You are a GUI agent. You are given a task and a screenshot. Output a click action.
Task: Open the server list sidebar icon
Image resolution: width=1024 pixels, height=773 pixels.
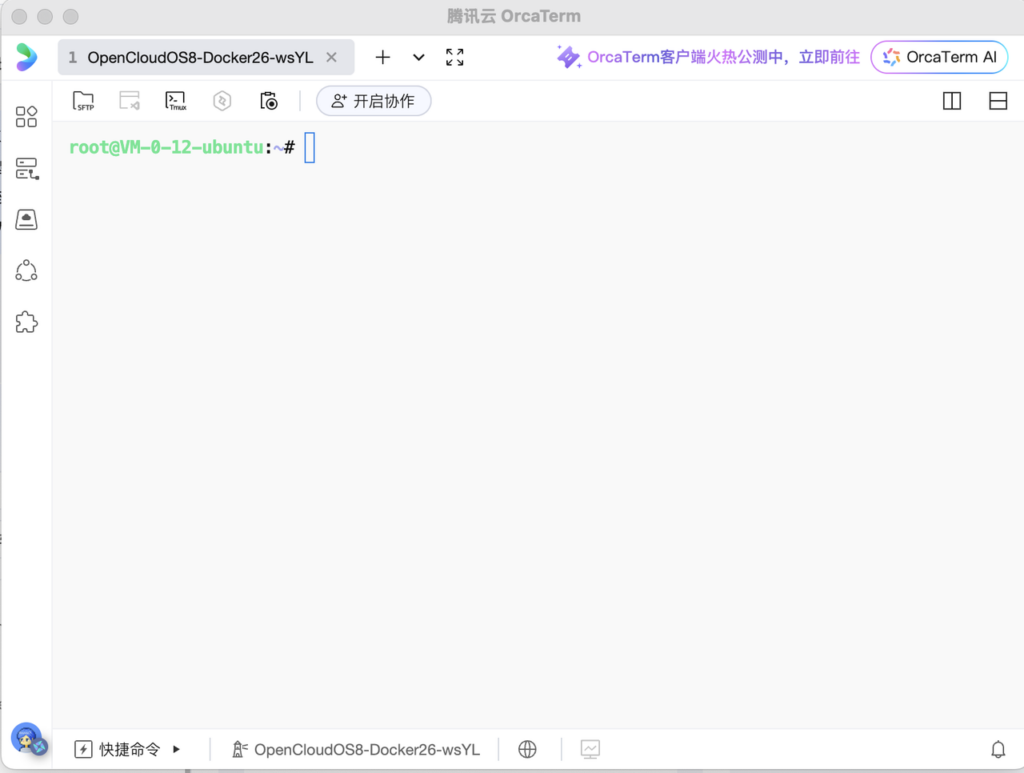click(27, 168)
